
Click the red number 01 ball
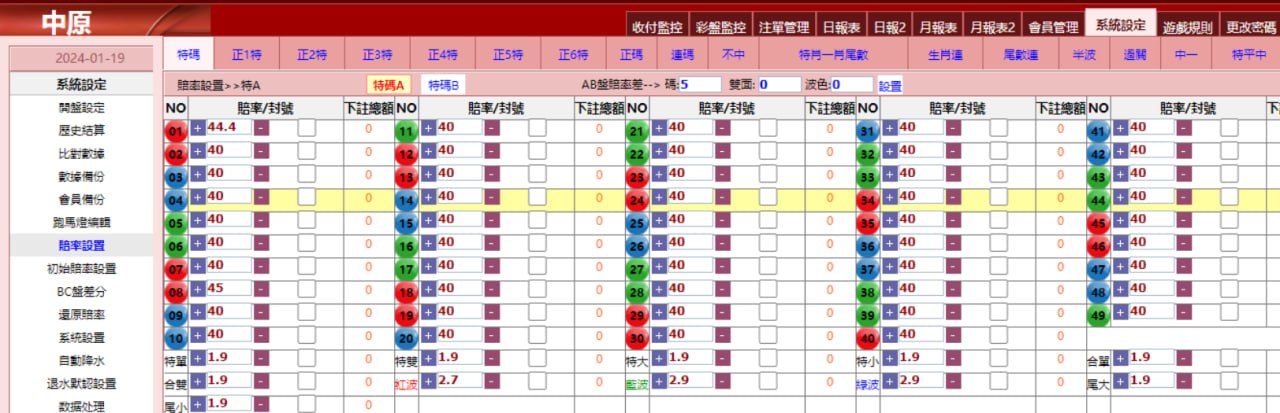[176, 131]
